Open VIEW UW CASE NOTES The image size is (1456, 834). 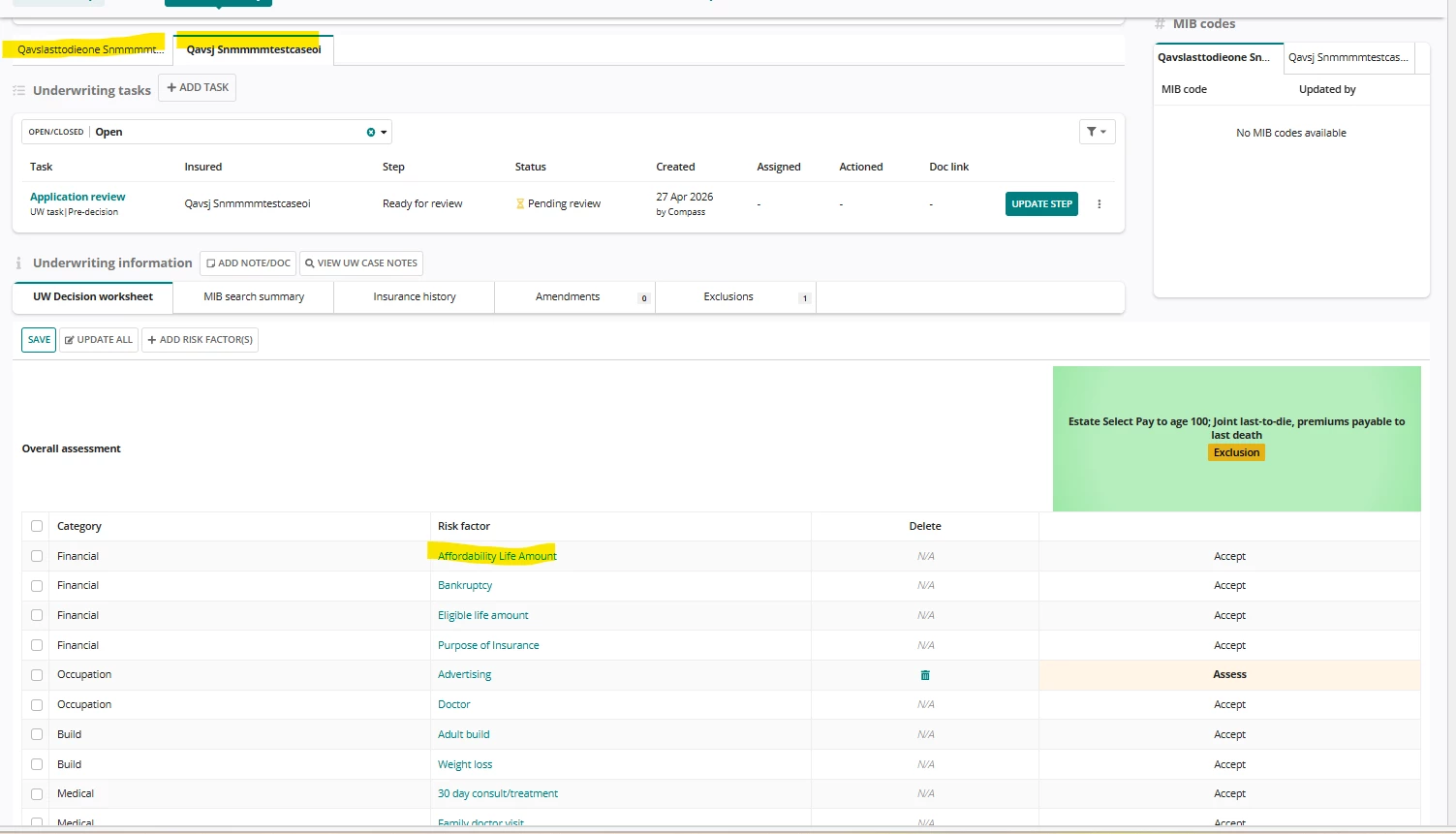coord(361,263)
